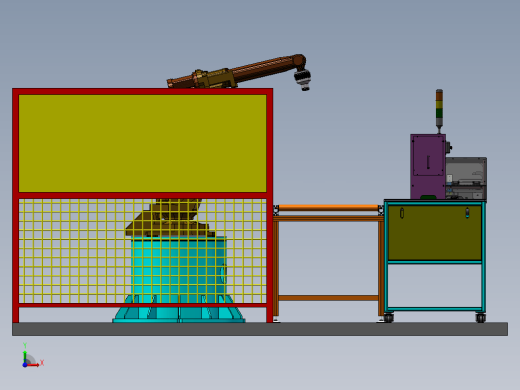This screenshot has height=390, width=520.
Task: Click the right handle on olive panel
Action: pos(467,213)
